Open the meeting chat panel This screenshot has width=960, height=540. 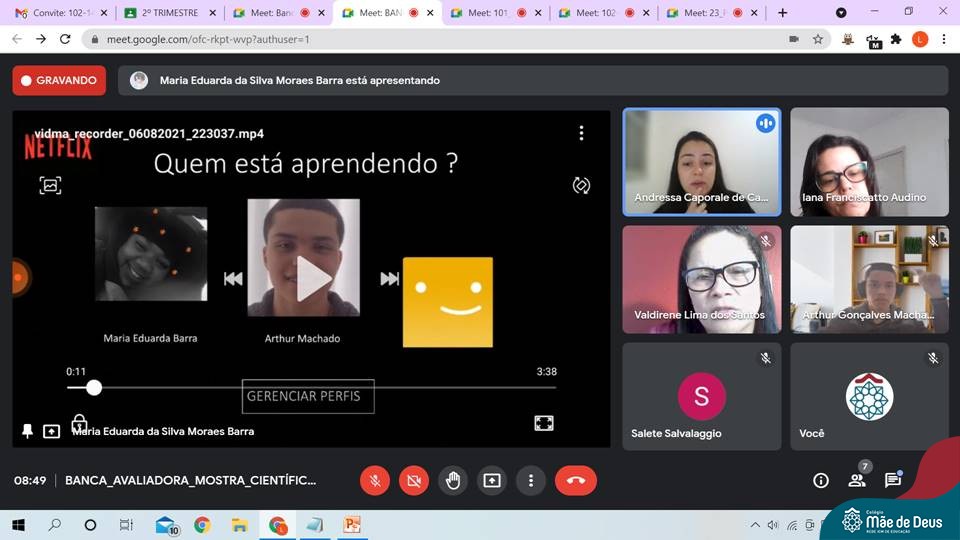point(892,481)
